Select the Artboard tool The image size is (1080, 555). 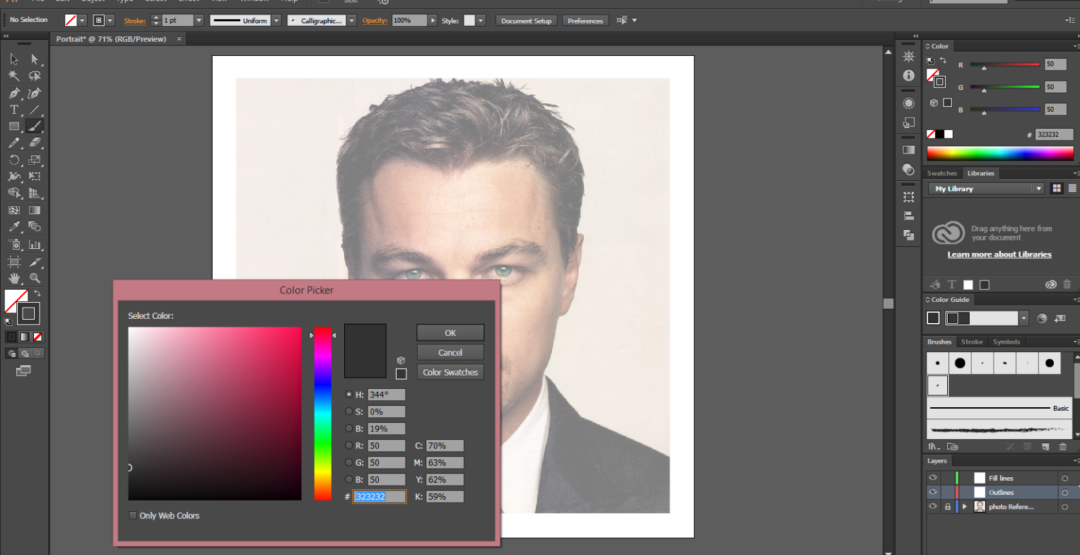14,262
